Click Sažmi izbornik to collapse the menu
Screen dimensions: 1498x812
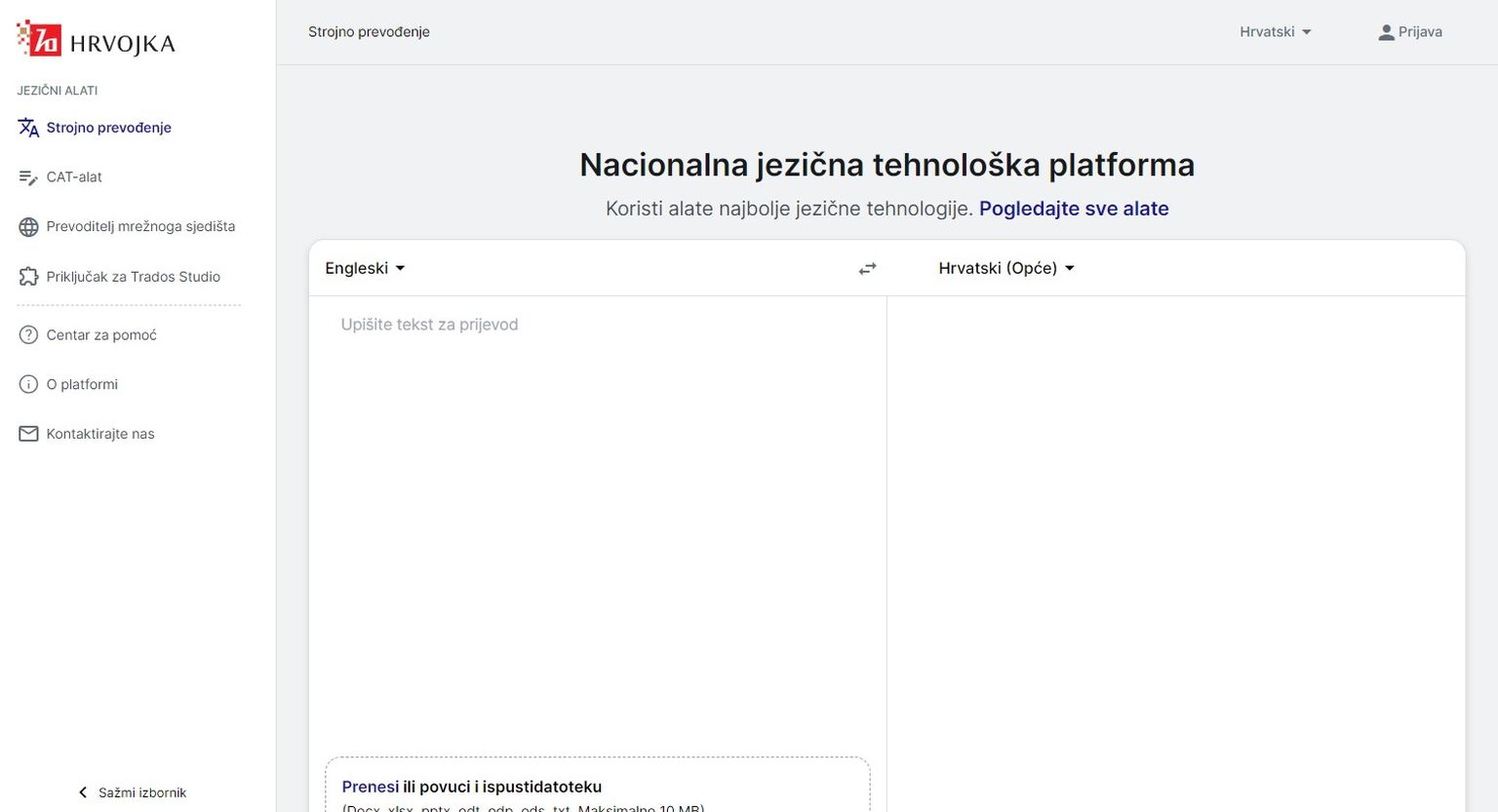(142, 793)
